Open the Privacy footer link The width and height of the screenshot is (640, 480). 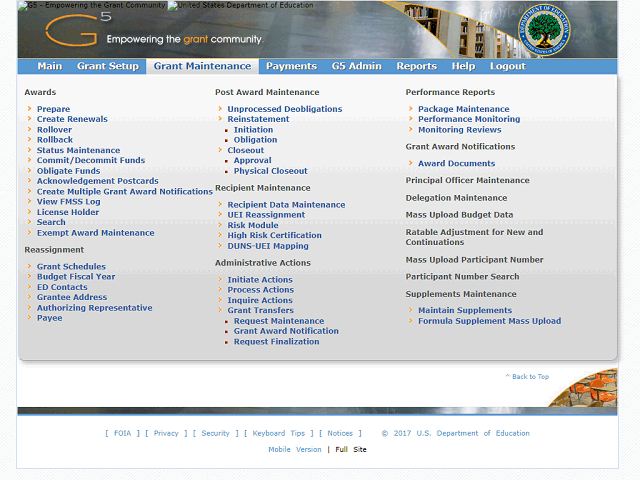tap(166, 433)
